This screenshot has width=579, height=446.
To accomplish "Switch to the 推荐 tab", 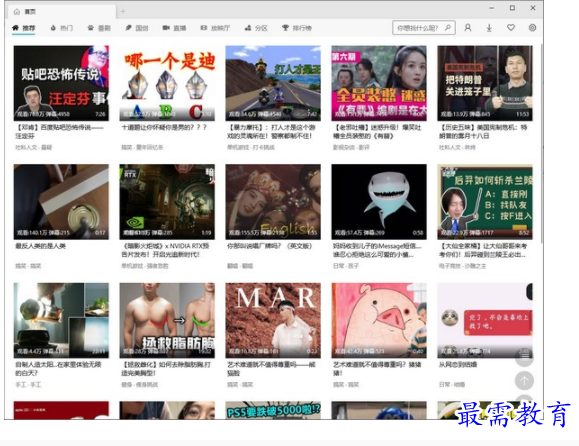I will [x=24, y=28].
